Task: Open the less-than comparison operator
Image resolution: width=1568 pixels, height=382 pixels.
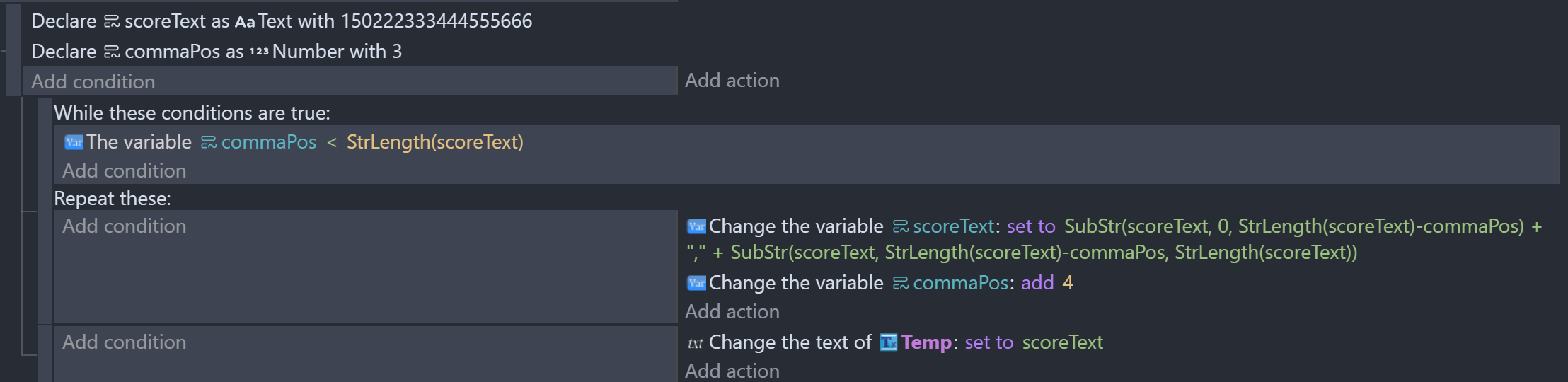Action: pos(332,142)
